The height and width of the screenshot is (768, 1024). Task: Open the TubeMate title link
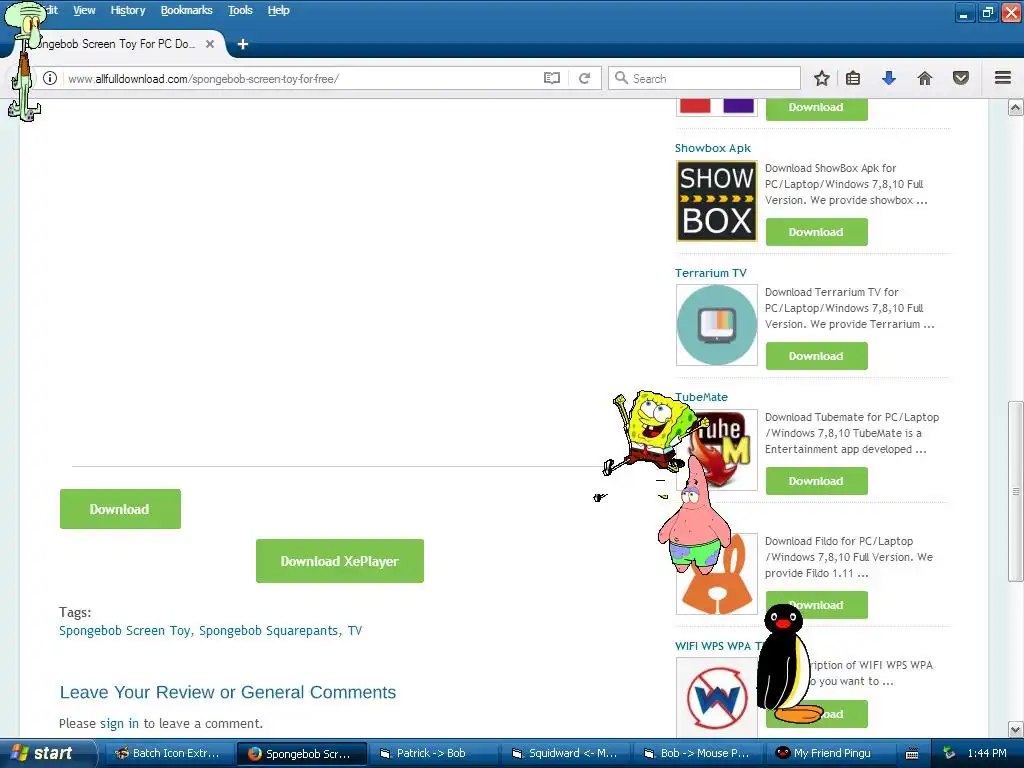701,397
